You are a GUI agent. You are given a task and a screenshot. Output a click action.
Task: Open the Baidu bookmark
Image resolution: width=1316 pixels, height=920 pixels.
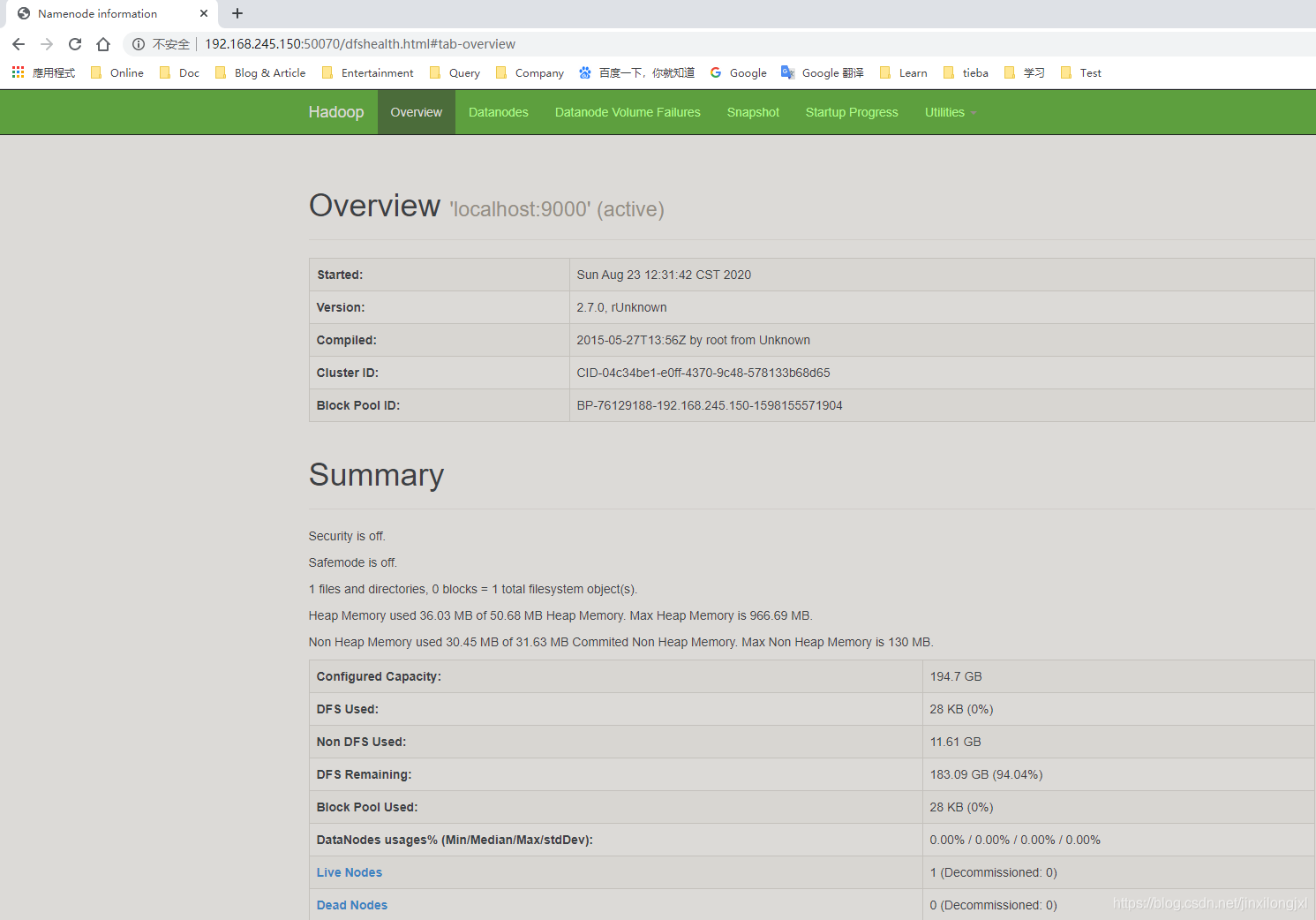(636, 73)
